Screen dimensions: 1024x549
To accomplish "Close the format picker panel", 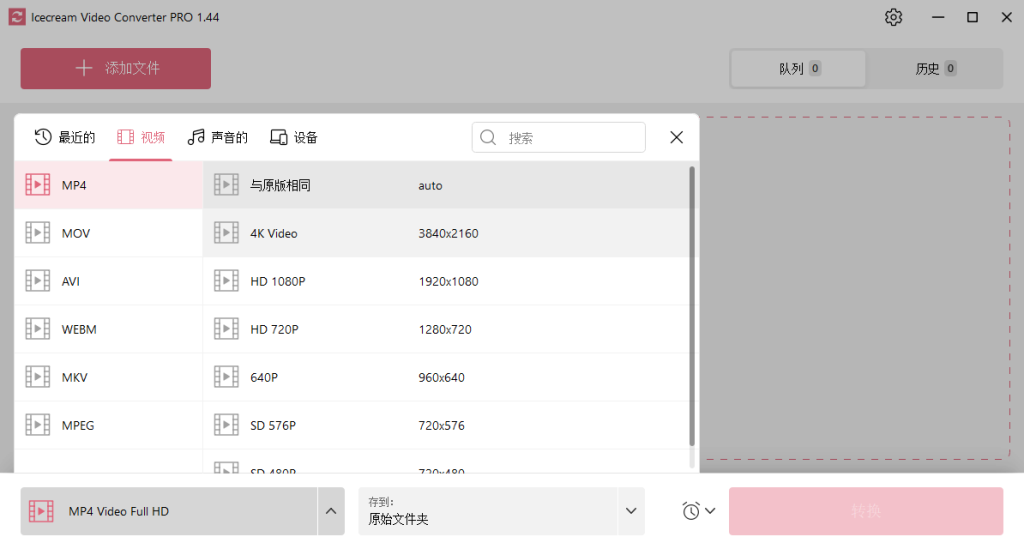I will [677, 137].
